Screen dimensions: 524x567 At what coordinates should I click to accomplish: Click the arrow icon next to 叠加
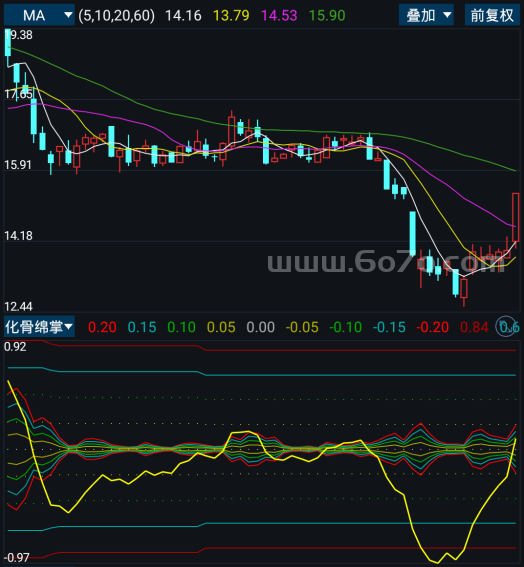[447, 15]
